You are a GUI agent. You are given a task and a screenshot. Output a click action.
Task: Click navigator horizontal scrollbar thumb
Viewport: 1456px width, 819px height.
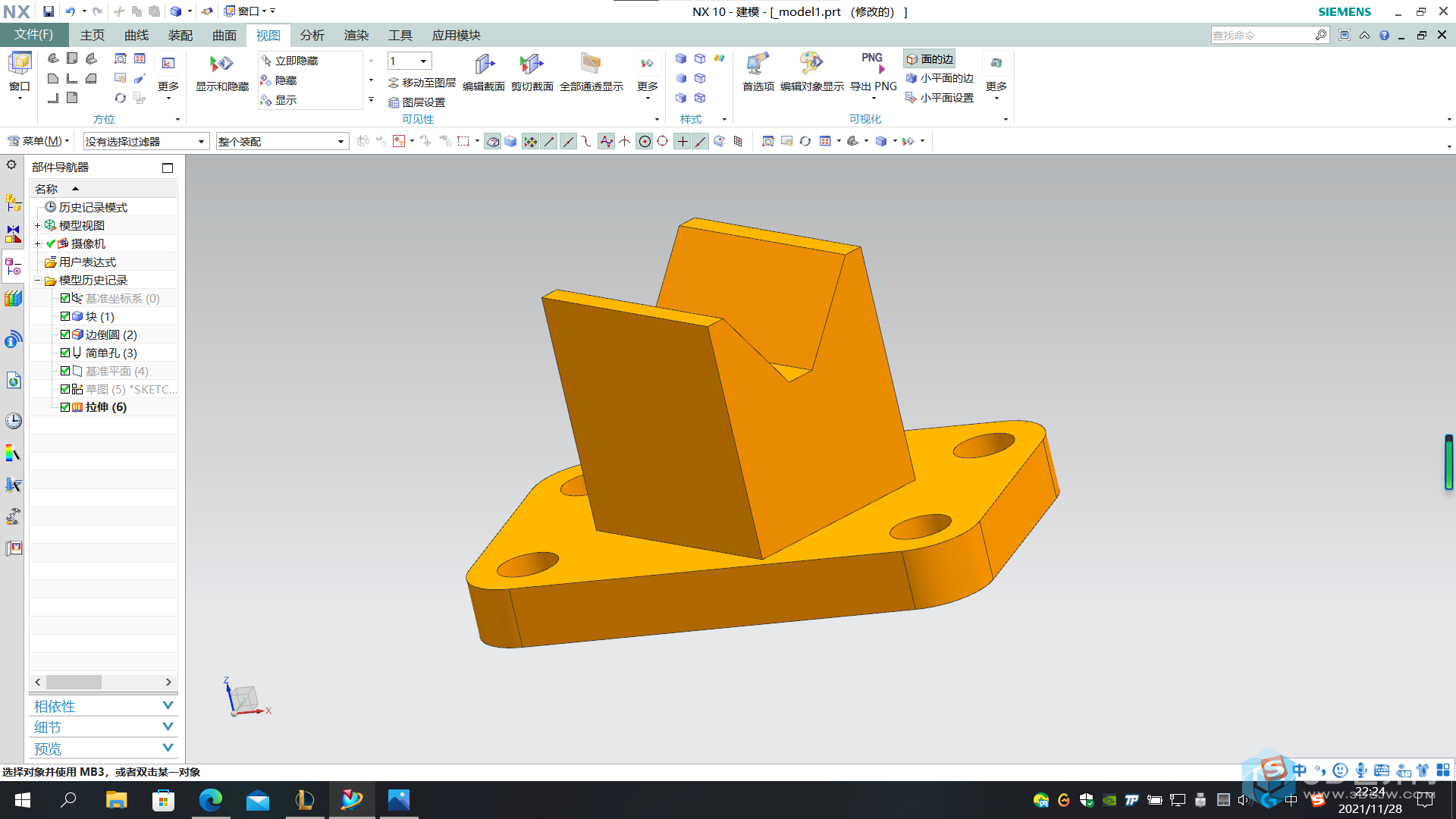74,682
